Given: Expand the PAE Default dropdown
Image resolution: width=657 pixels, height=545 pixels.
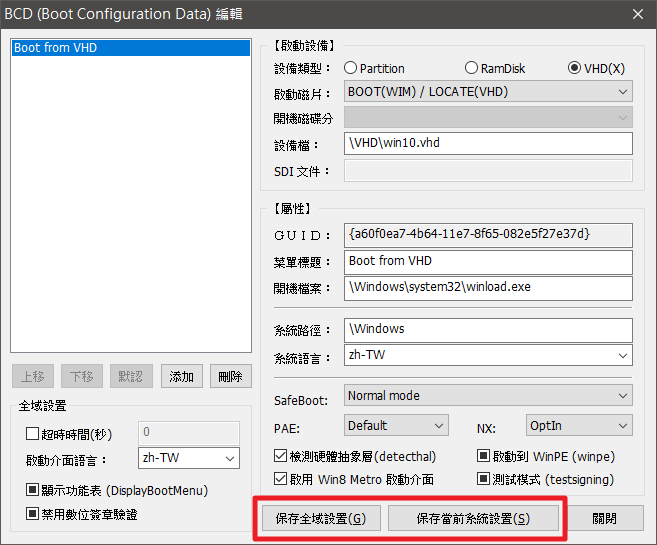Looking at the screenshot, I should [396, 426].
